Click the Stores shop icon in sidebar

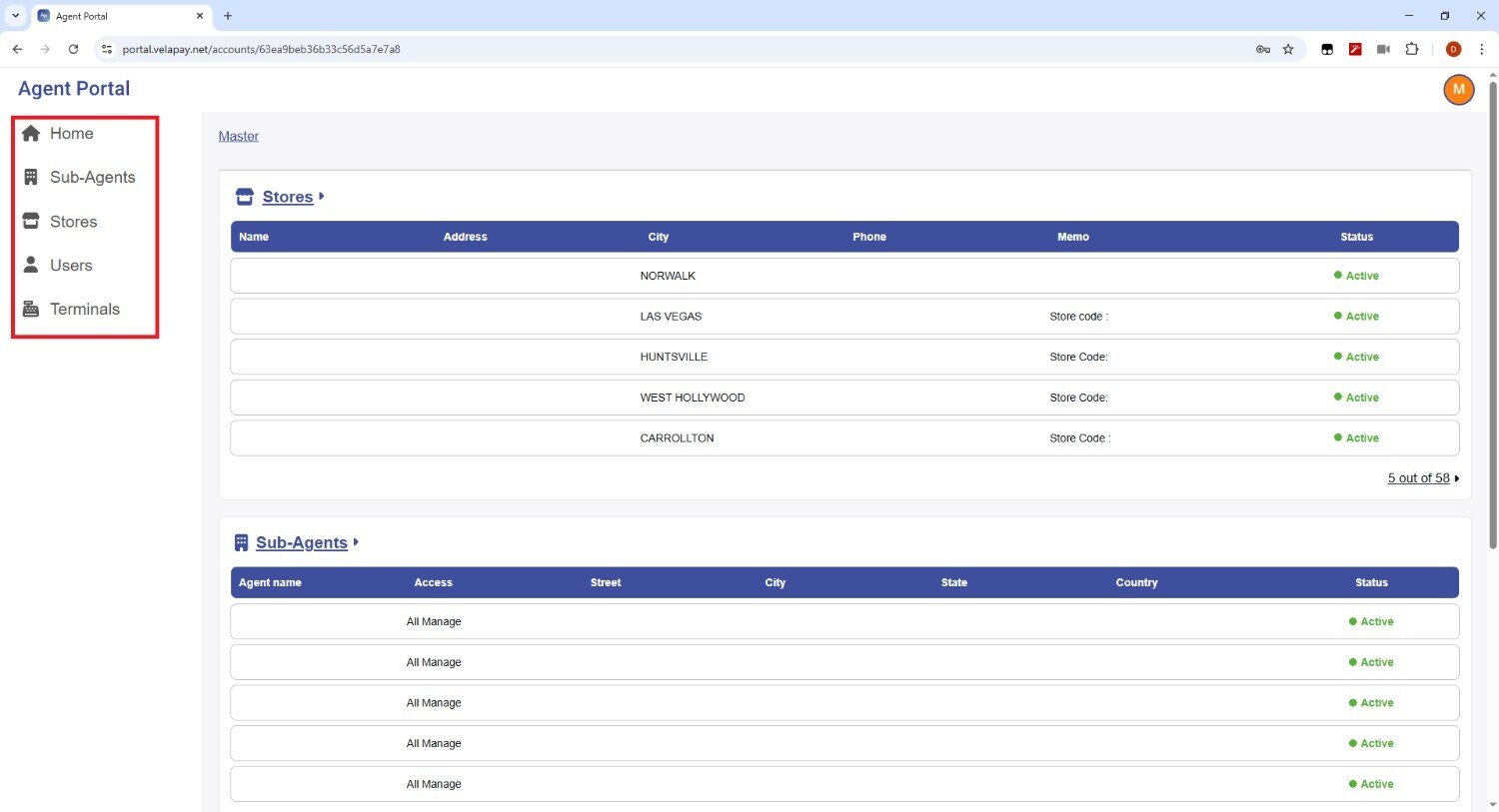coord(31,222)
